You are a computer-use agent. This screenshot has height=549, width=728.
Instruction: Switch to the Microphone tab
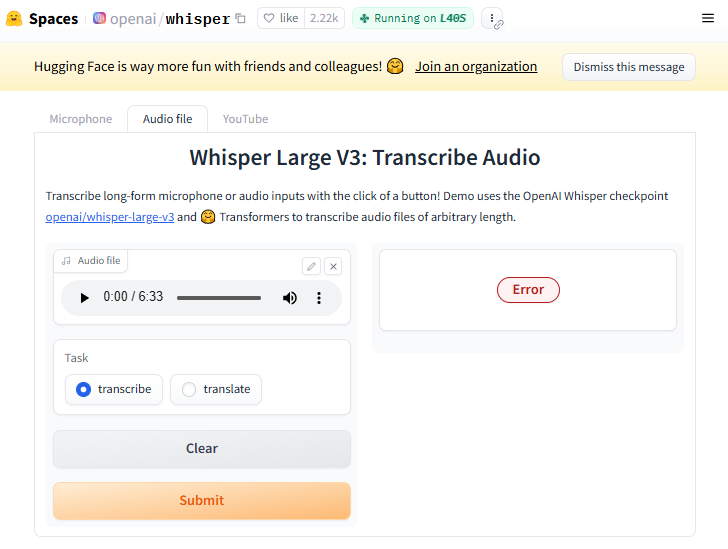[81, 119]
